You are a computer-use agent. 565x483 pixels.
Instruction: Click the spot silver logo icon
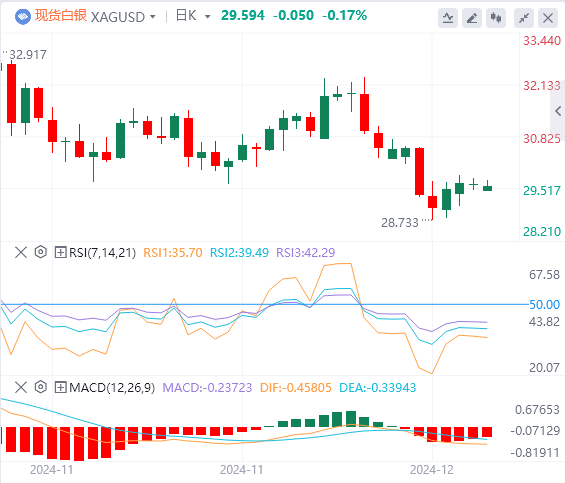(x=22, y=17)
